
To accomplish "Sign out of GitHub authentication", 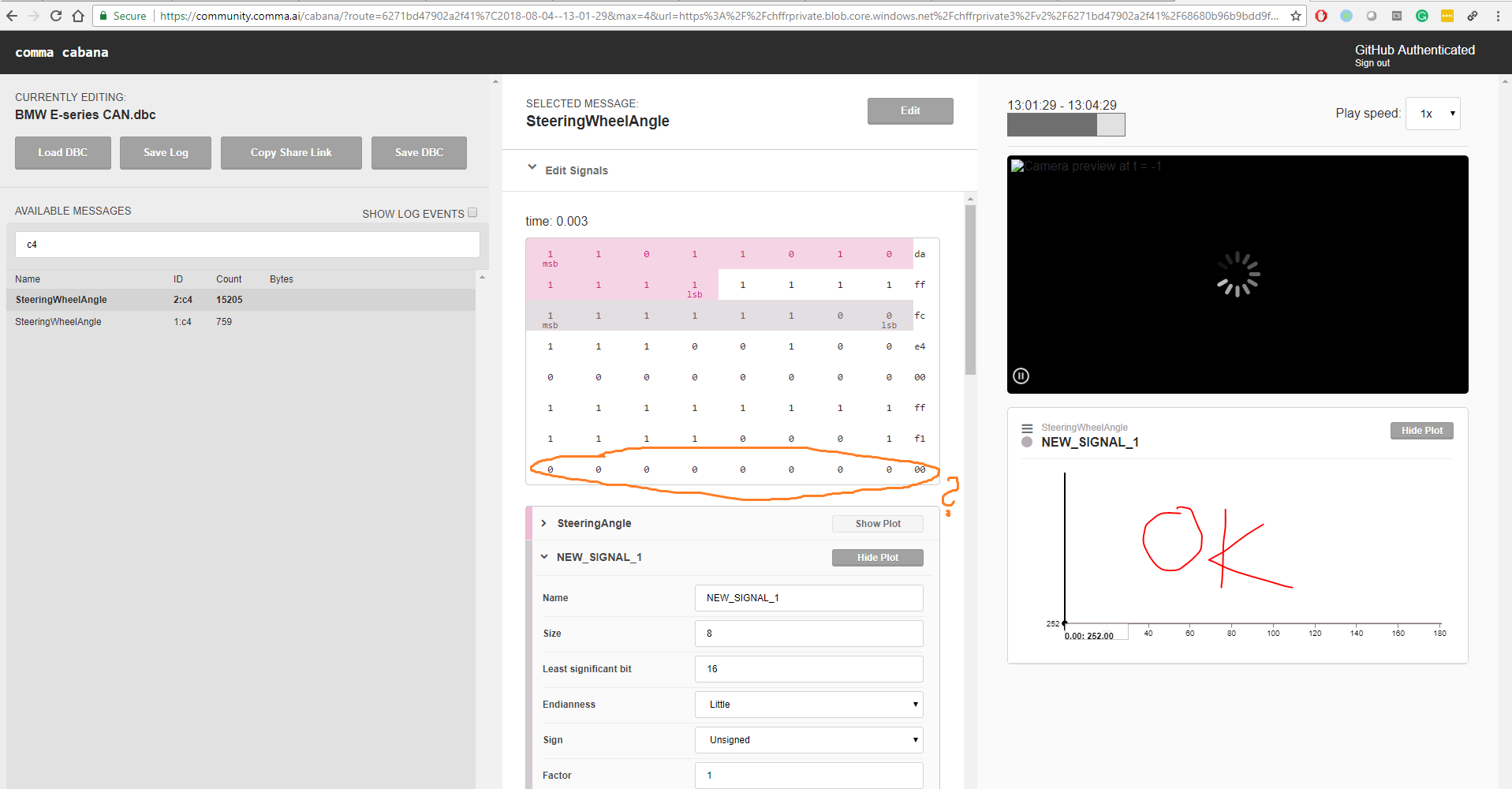I will coord(1372,62).
